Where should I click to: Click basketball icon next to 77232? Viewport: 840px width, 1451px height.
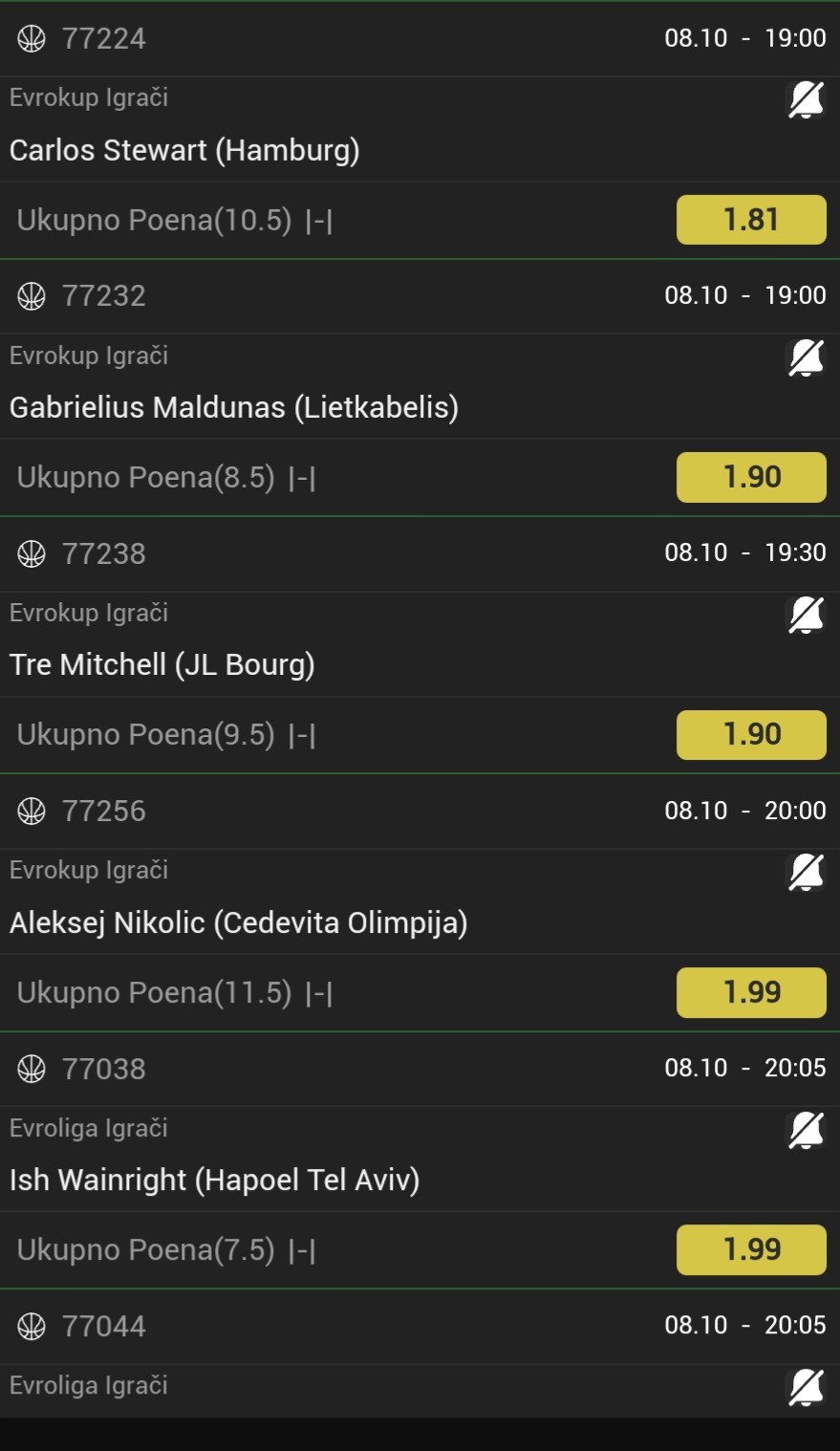tap(32, 296)
